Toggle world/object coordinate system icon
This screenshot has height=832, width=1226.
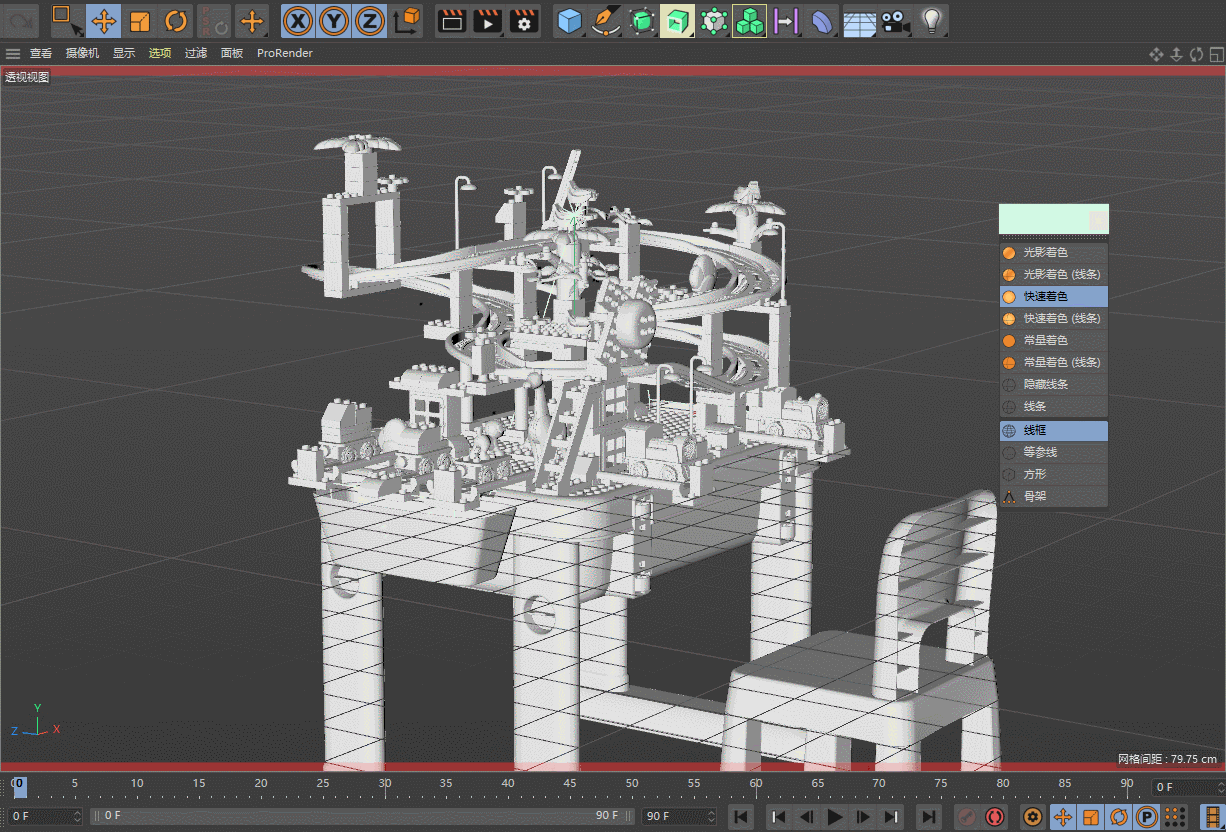tap(406, 20)
